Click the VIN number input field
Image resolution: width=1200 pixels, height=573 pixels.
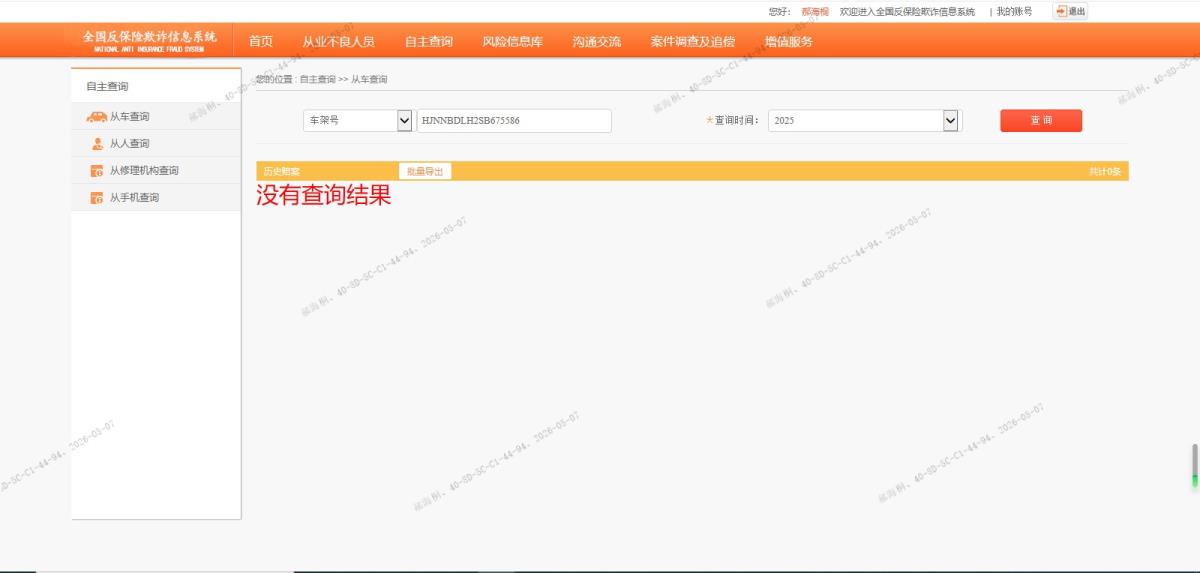514,120
